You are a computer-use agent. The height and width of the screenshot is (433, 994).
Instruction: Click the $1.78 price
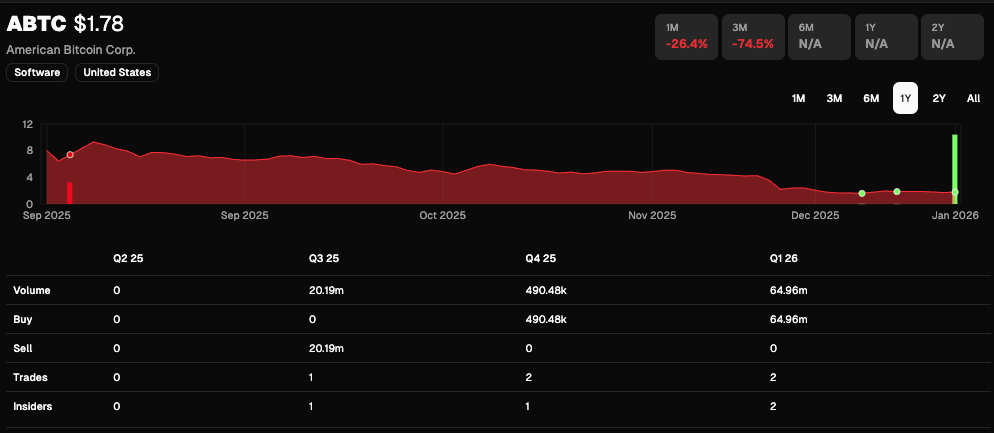coord(98,24)
